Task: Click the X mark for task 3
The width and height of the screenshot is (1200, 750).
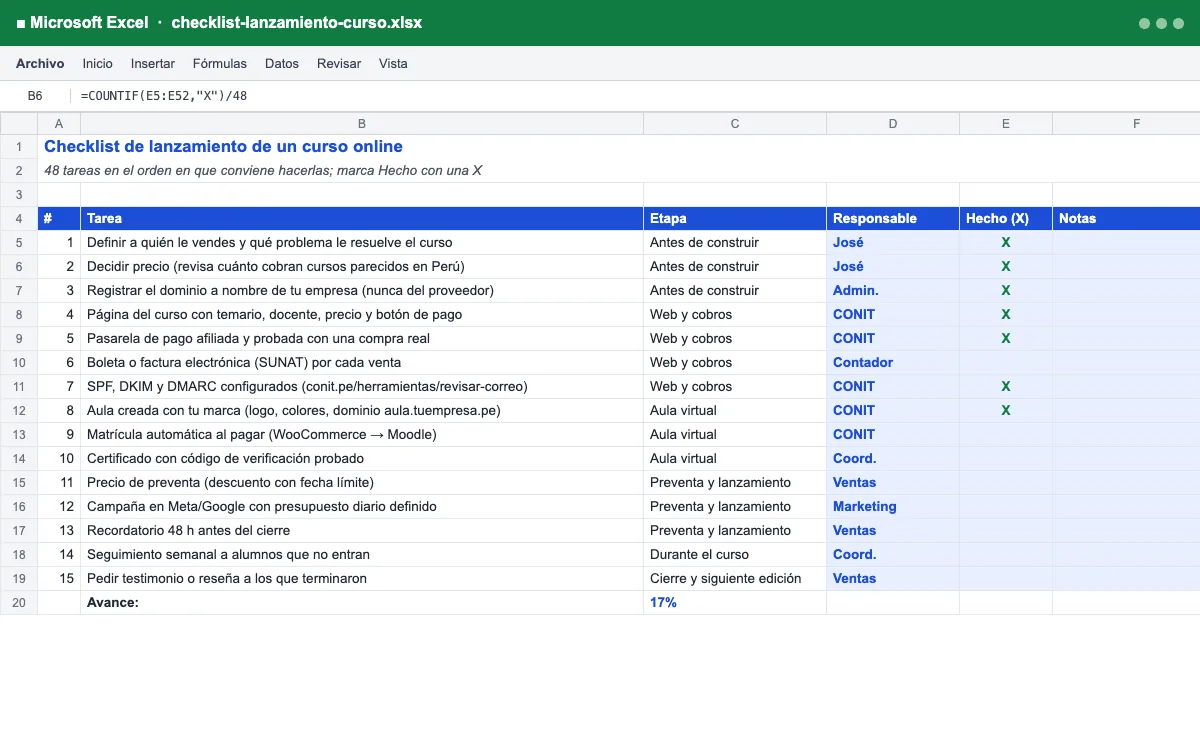Action: [1006, 290]
